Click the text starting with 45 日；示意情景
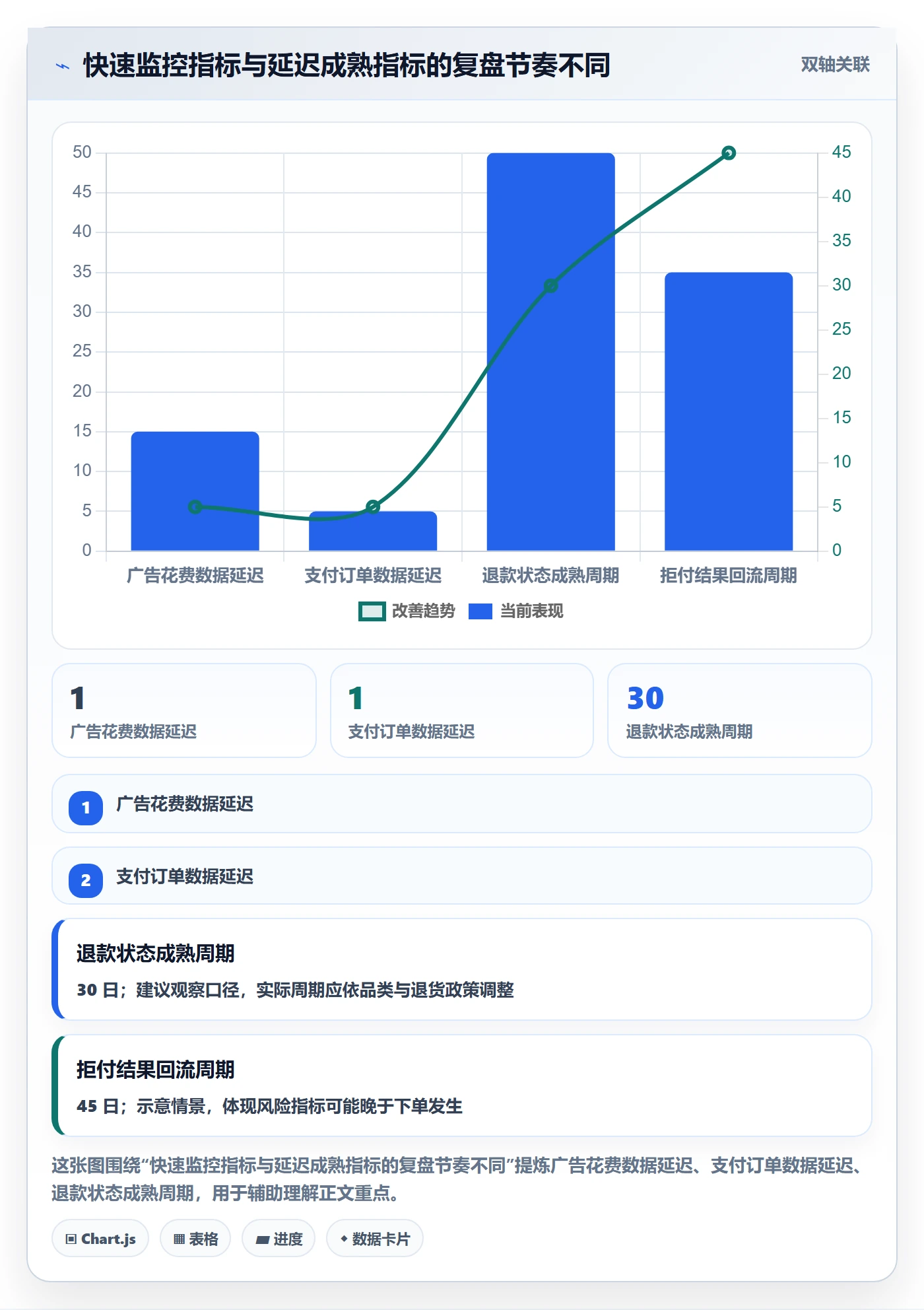The height and width of the screenshot is (1310, 924). [x=269, y=1107]
